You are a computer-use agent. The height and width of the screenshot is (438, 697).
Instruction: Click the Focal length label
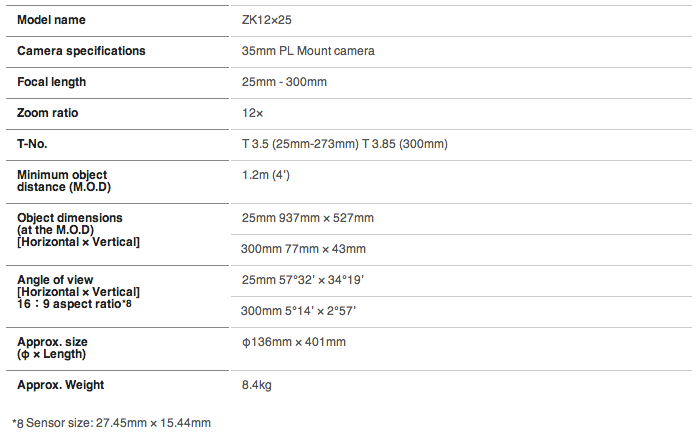tap(52, 82)
